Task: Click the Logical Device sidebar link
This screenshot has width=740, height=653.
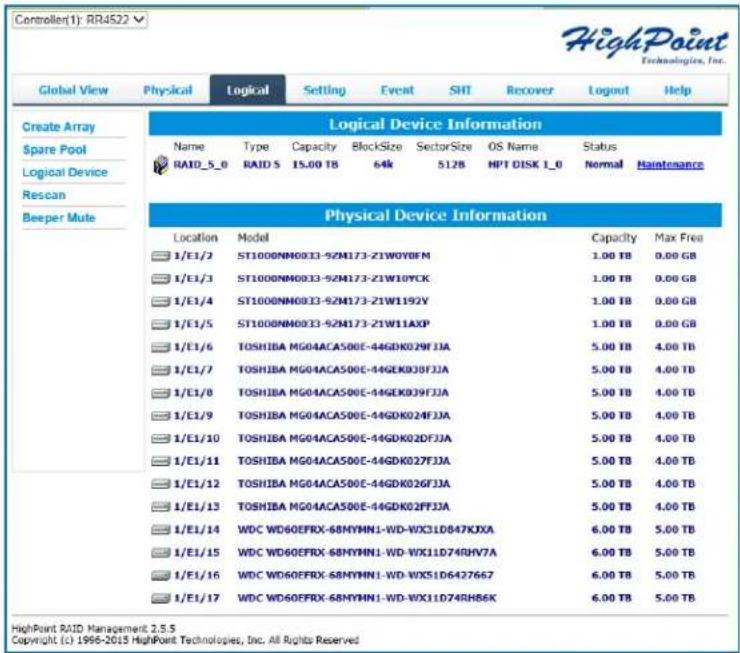Action: tap(65, 172)
